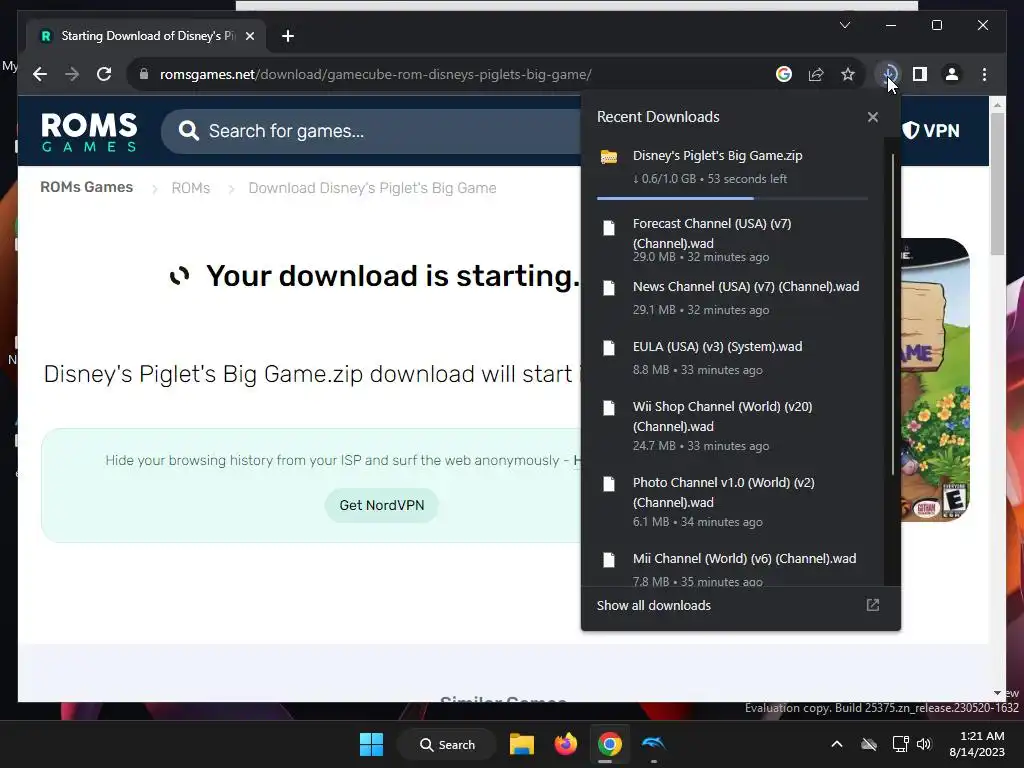This screenshot has width=1024, height=768.
Task: Close the Recent Downloads popup
Action: pyautogui.click(x=872, y=117)
